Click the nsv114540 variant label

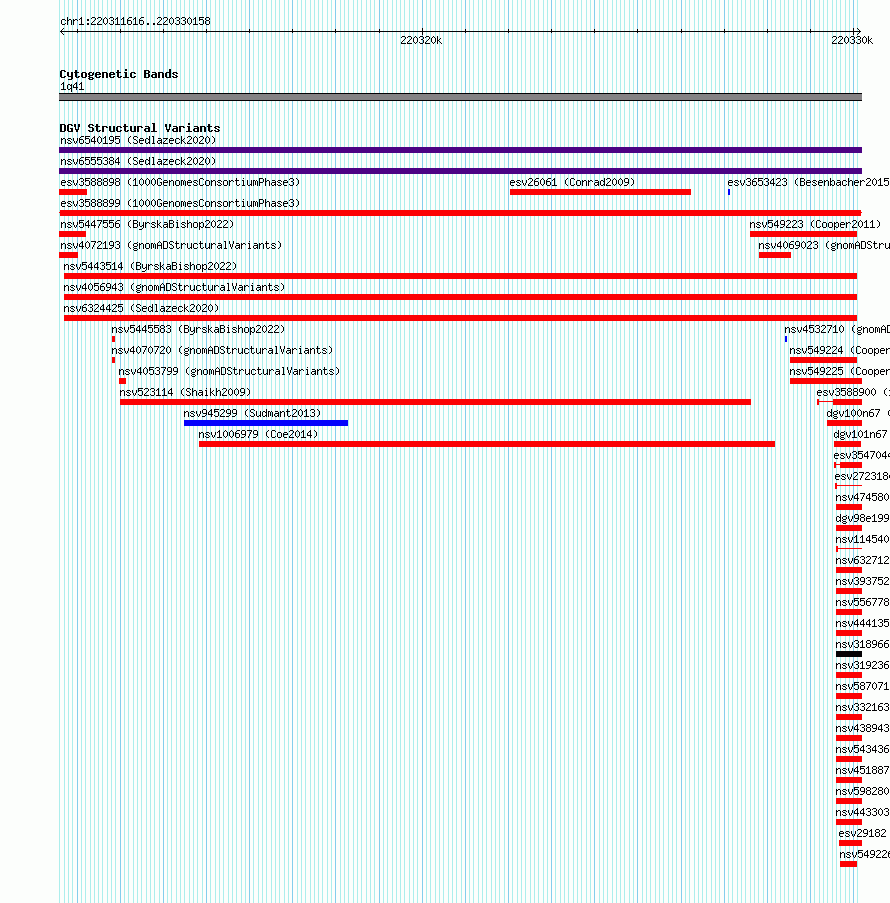click(x=862, y=540)
